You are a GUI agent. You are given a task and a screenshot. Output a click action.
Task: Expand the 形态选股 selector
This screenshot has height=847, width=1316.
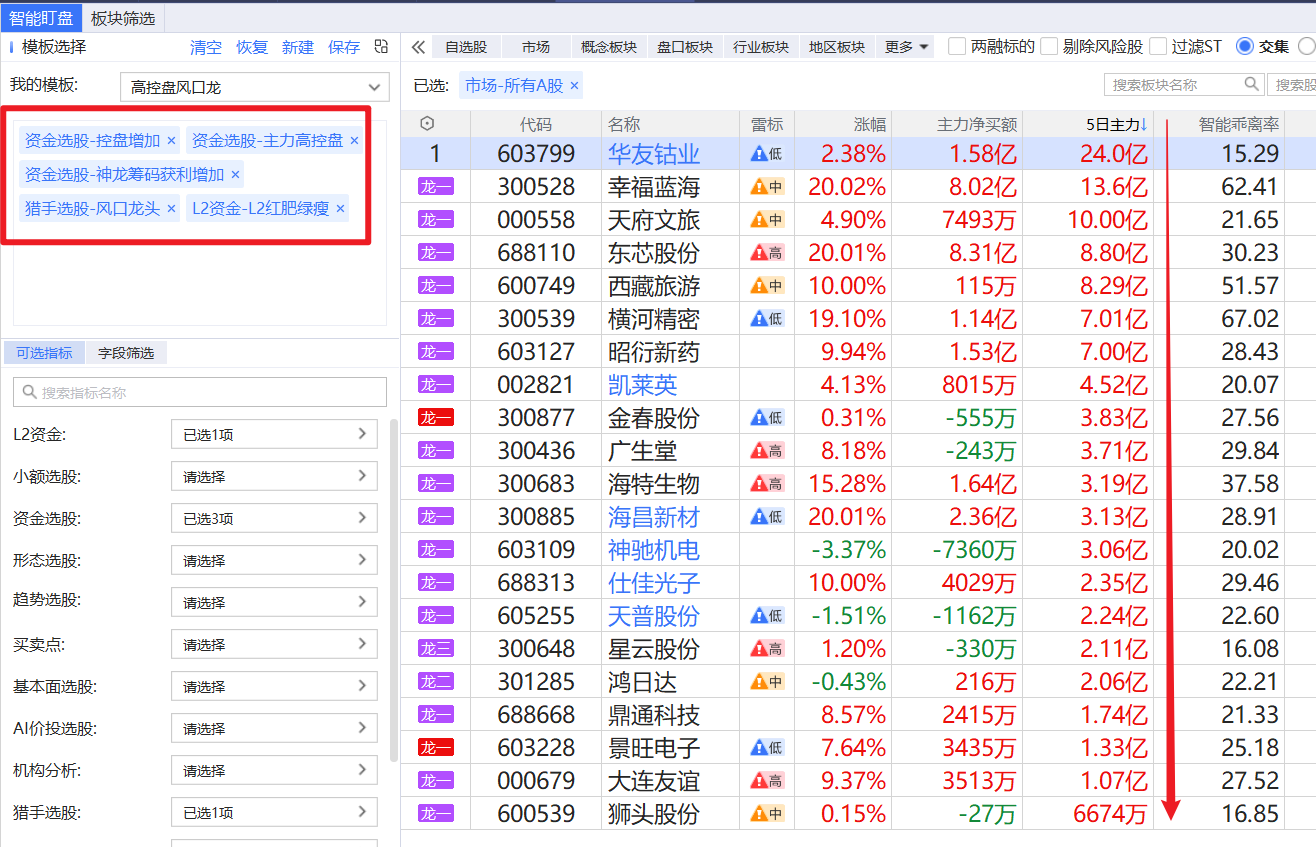(x=274, y=561)
